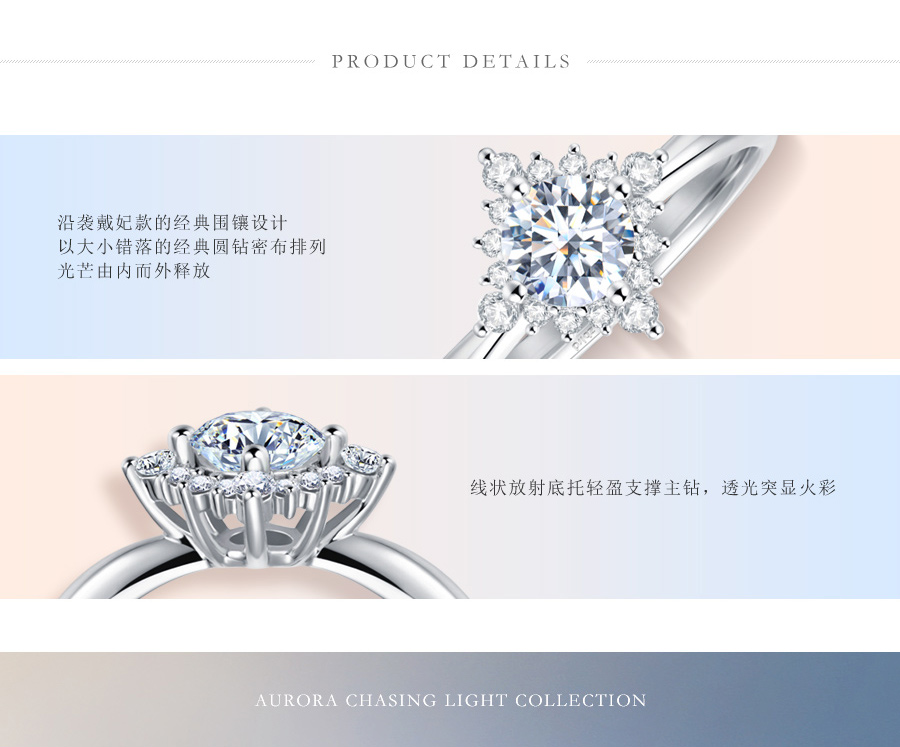900x747 pixels.
Task: Click the dotted line left of PRODUCT DETAILS
Action: point(157,61)
